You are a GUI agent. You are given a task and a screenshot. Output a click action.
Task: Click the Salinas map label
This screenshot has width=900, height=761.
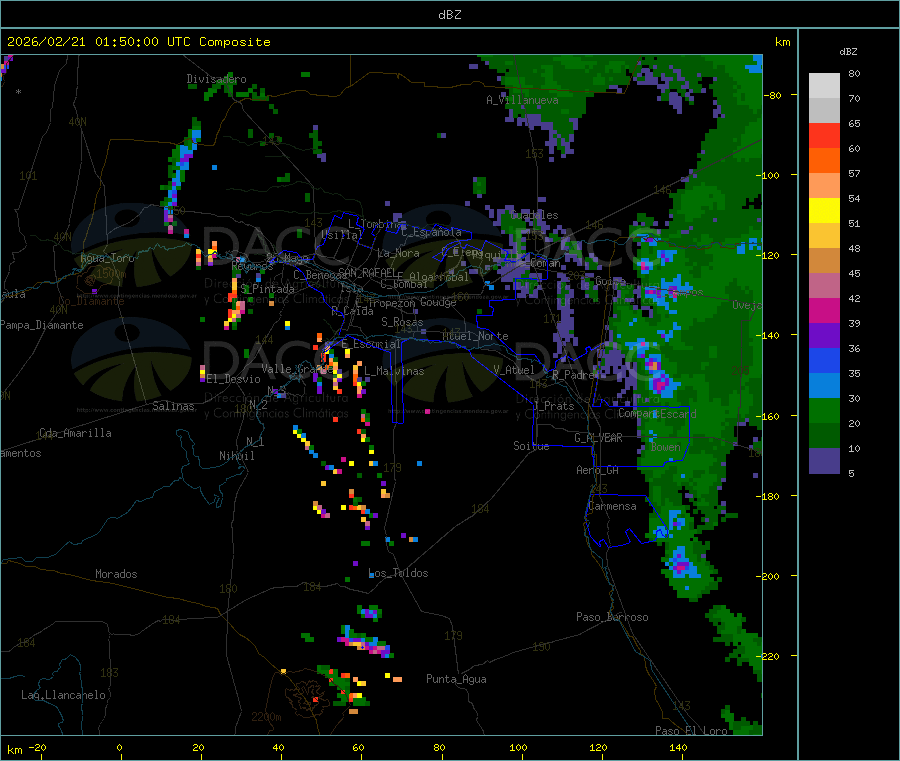(x=173, y=406)
